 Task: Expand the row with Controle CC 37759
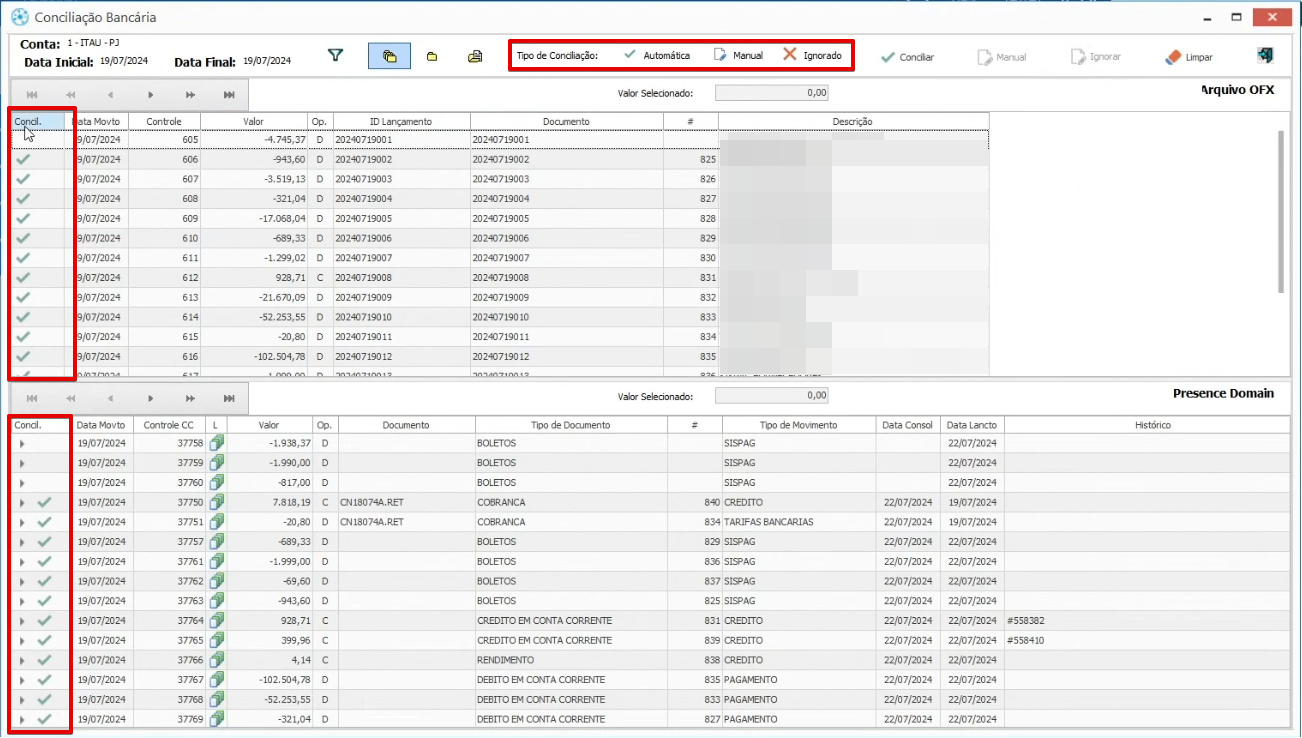coord(22,463)
